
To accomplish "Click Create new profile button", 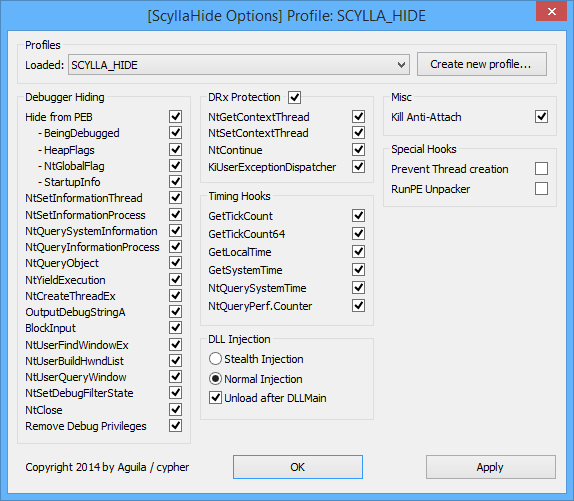I will [482, 64].
